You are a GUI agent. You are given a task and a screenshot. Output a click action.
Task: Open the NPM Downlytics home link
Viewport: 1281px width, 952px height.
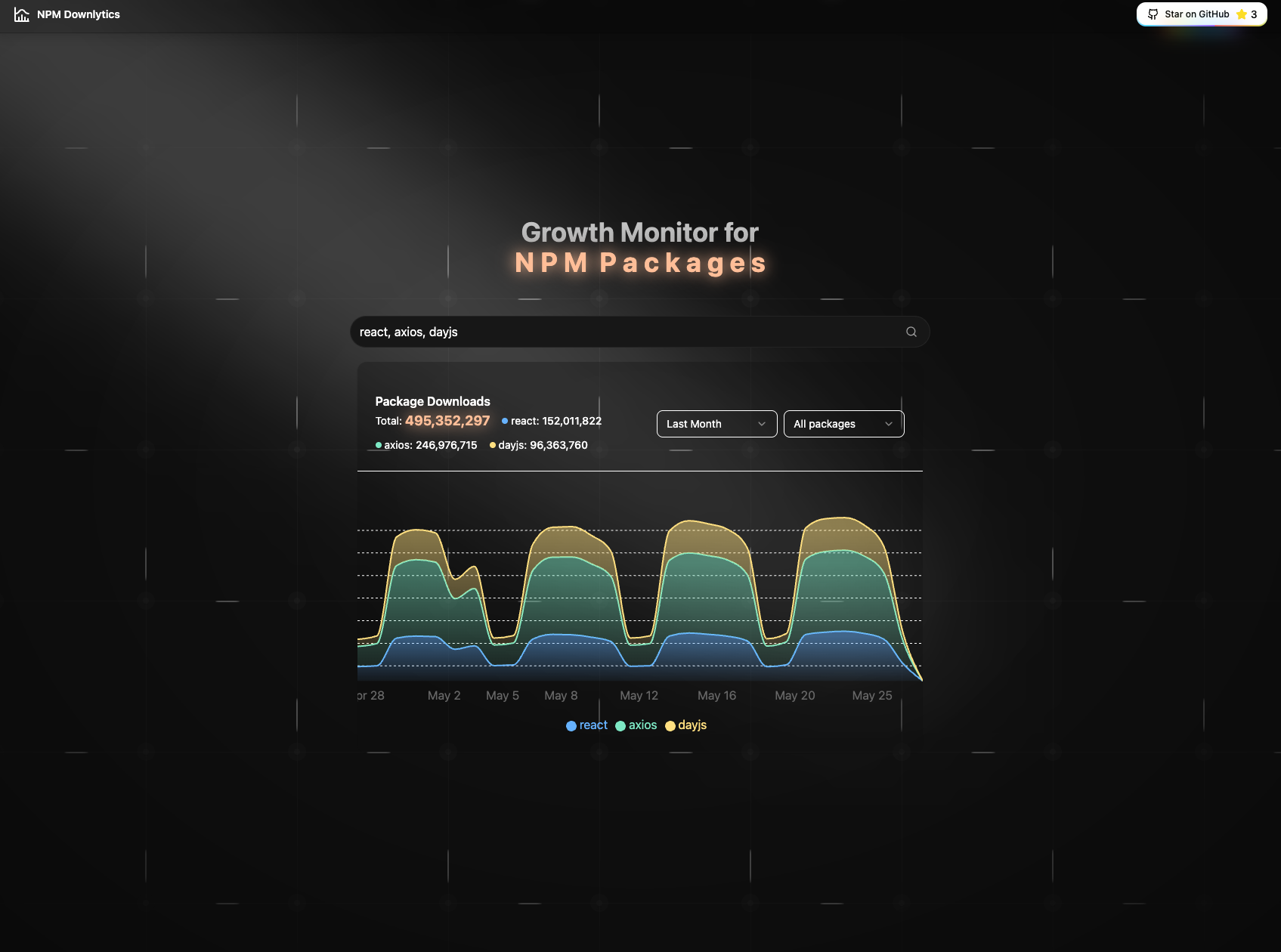67,14
